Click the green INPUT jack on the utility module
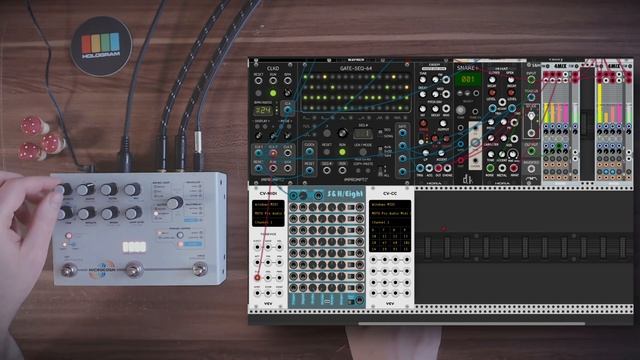 [531, 80]
